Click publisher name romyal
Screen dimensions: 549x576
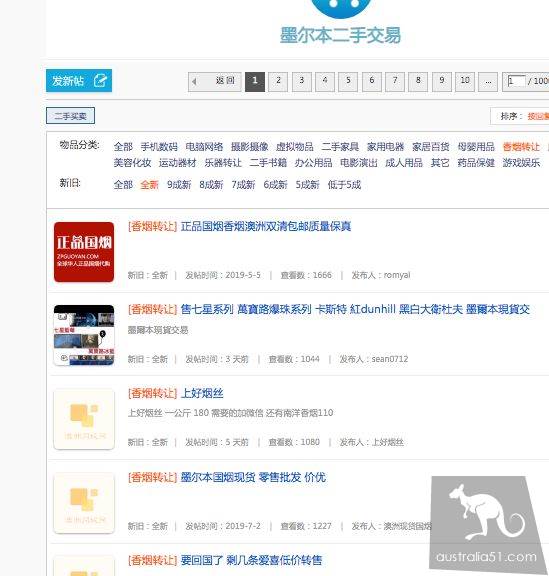pyautogui.click(x=397, y=275)
